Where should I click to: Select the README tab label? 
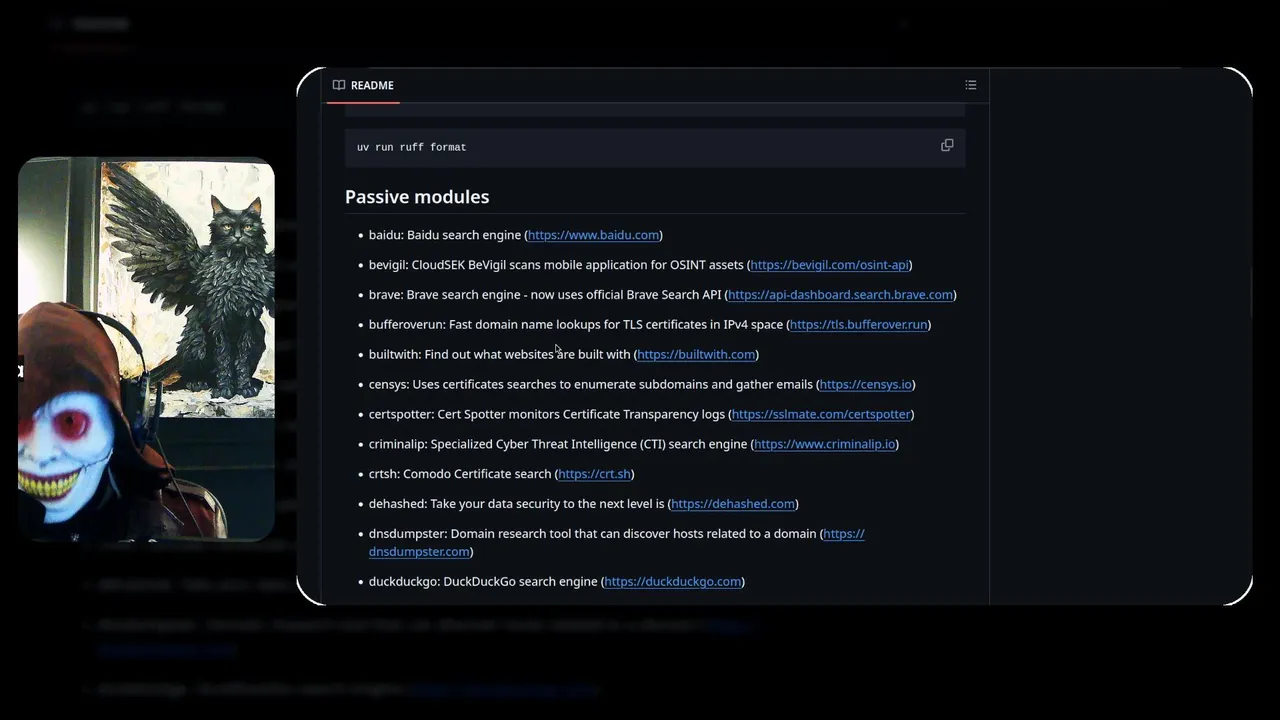click(x=372, y=85)
